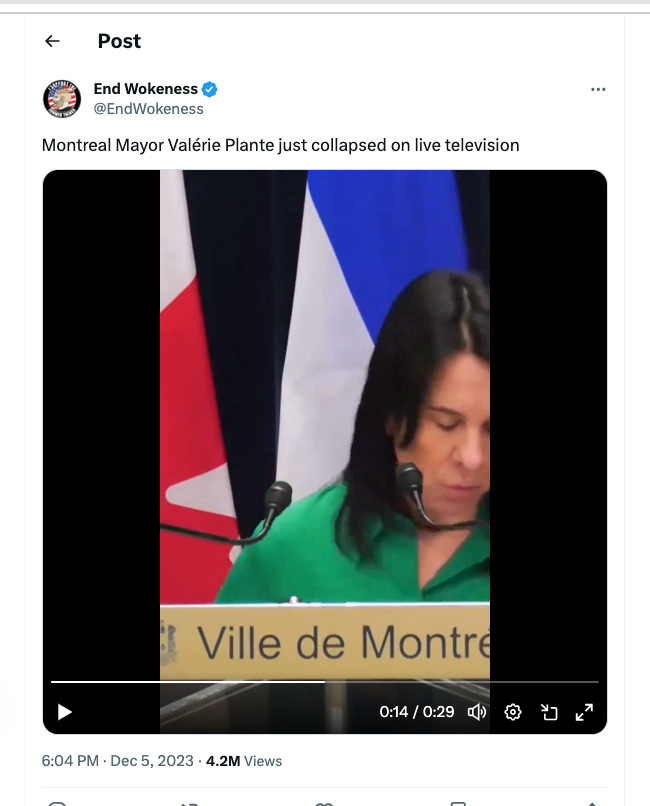Screen dimensions: 650x806
Task: Toggle picture-in-picture mode icon
Action: 549,712
